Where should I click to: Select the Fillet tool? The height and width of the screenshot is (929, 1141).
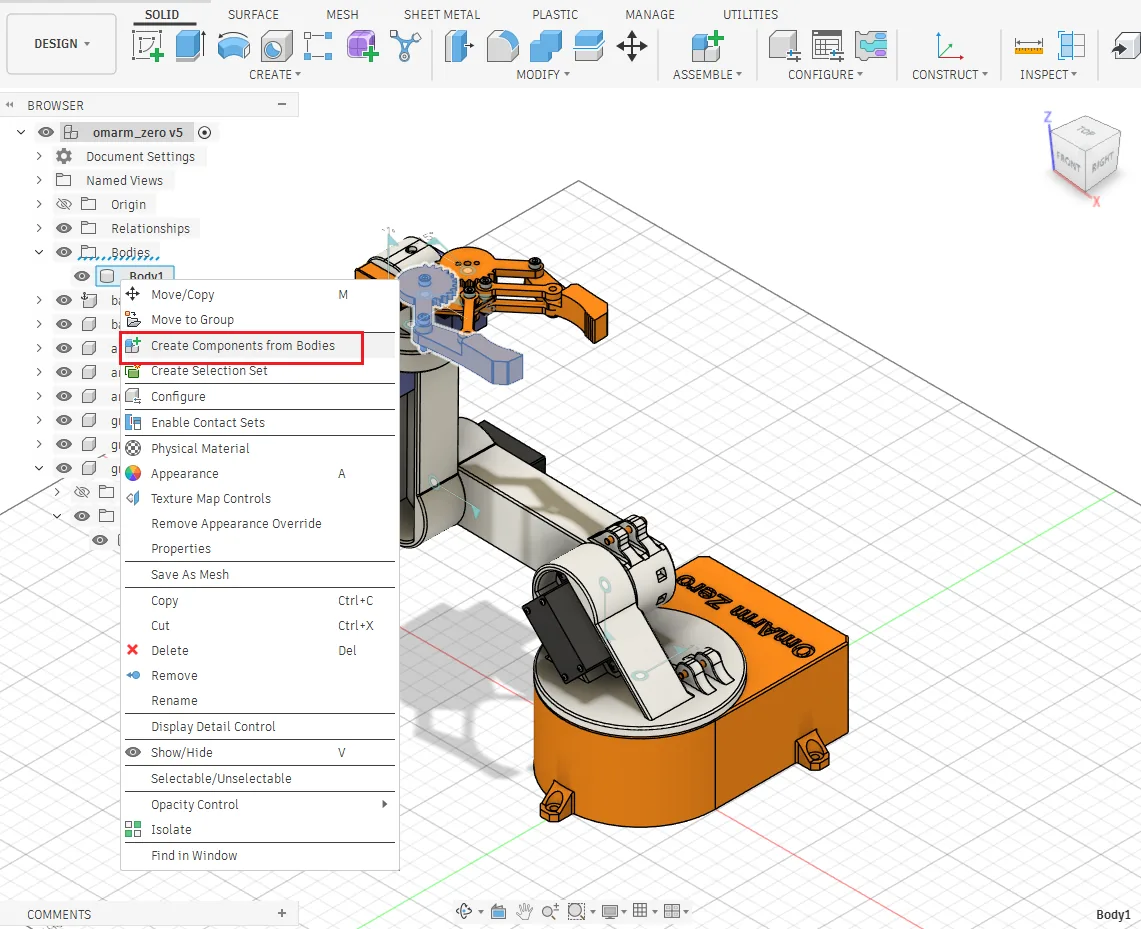point(503,45)
